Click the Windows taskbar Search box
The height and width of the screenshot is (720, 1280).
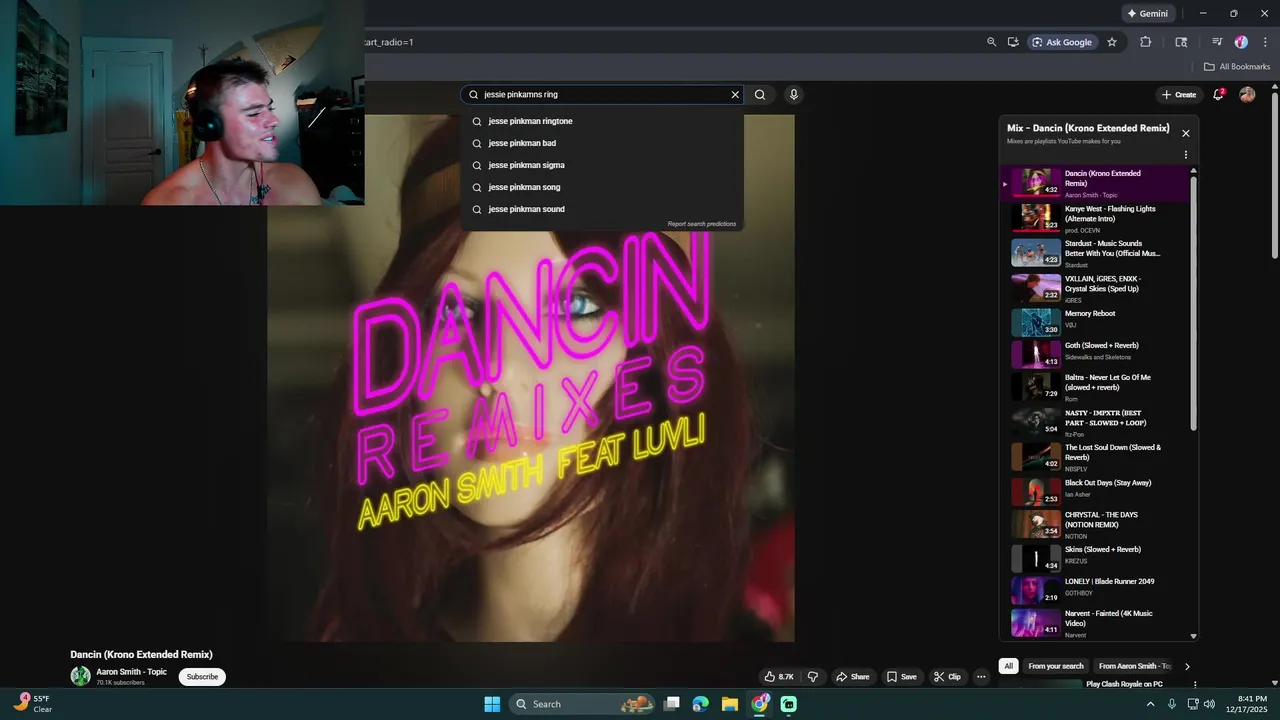tap(583, 704)
